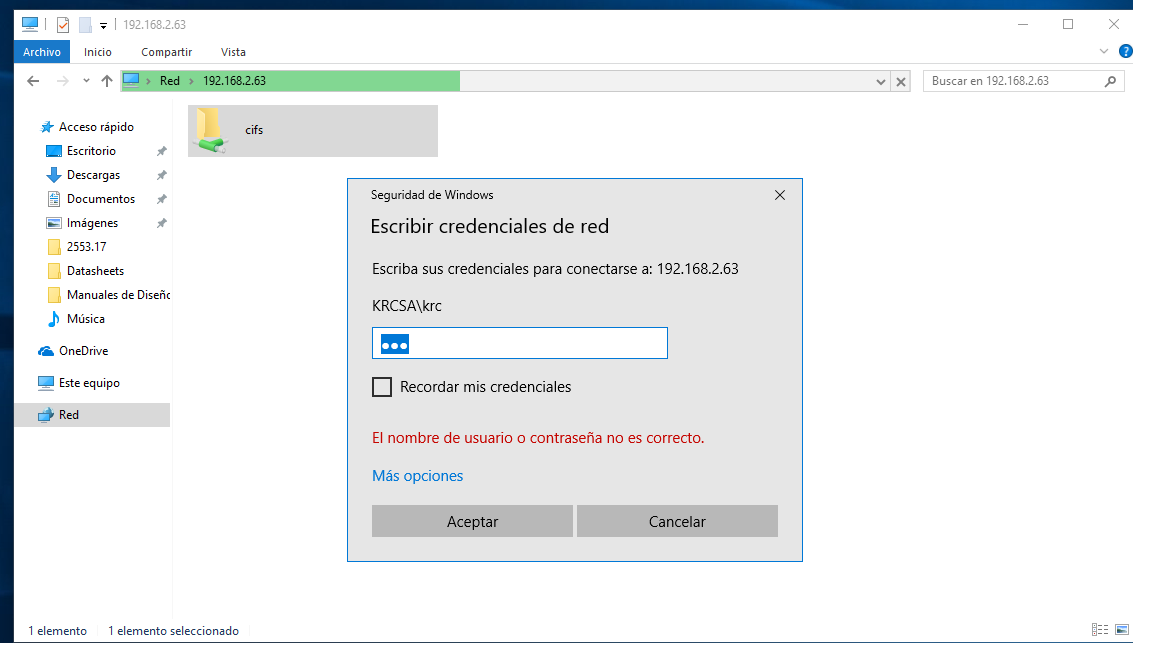The width and height of the screenshot is (1152, 648).
Task: Open Música in the sidebar
Action: pyautogui.click(x=85, y=319)
